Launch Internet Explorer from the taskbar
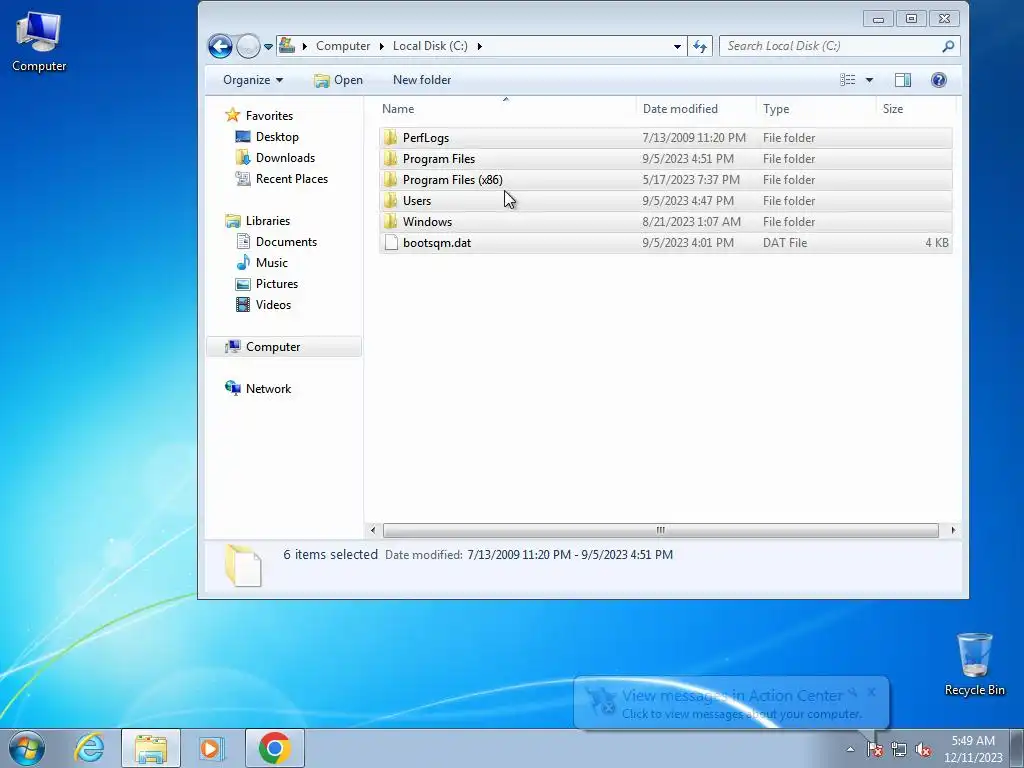Viewport: 1024px width, 768px height. 90,748
